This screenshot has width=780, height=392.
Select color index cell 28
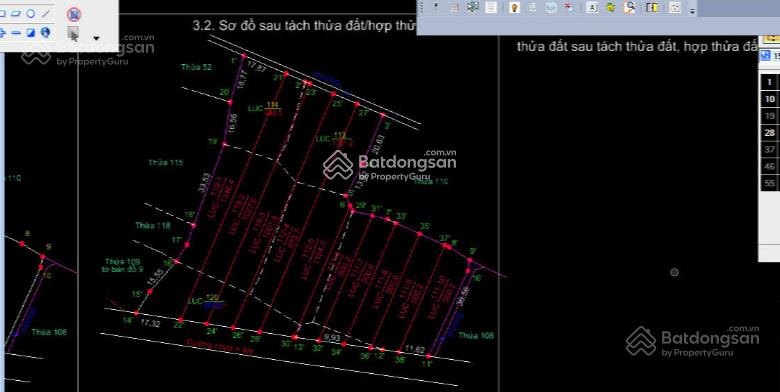click(x=770, y=133)
